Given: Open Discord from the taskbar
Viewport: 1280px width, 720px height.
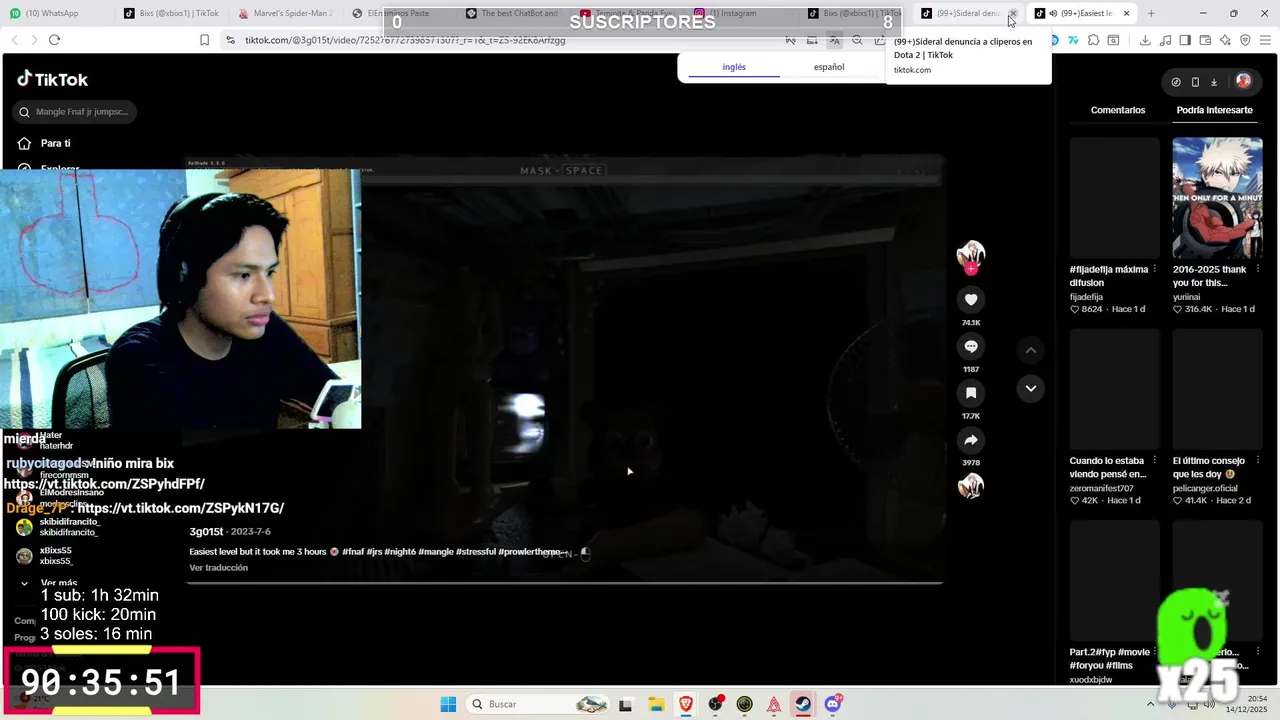Looking at the screenshot, I should click(833, 704).
